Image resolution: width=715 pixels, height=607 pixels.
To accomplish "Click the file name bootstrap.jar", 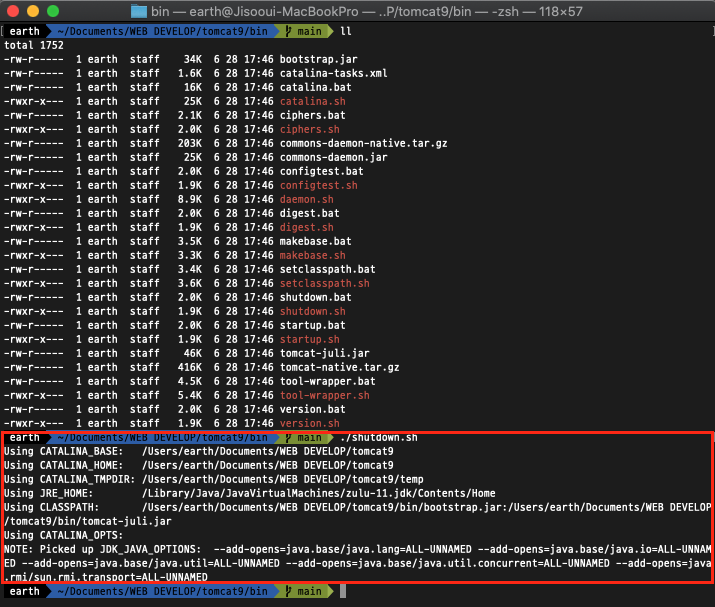I will click(318, 59).
